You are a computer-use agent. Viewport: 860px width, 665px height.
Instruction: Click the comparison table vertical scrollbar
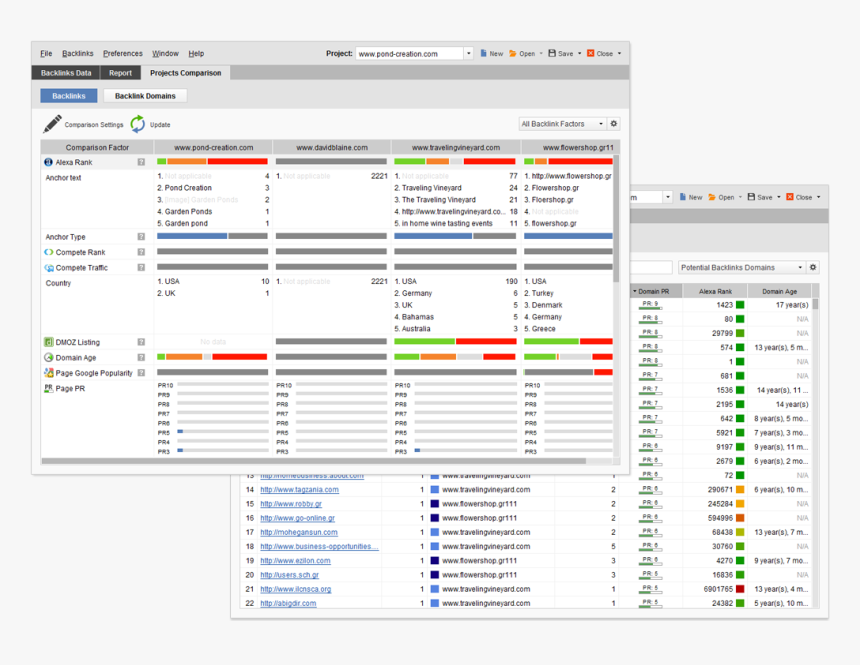click(x=616, y=218)
